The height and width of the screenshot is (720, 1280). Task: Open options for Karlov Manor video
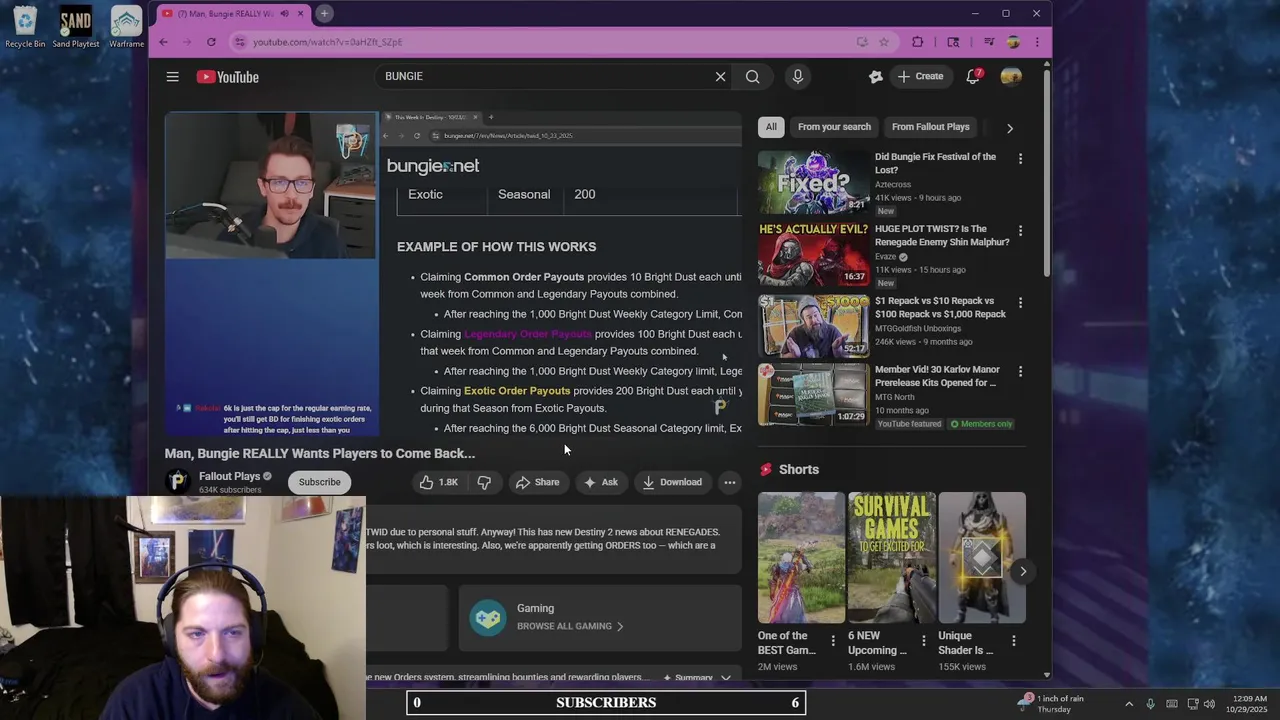(1020, 371)
